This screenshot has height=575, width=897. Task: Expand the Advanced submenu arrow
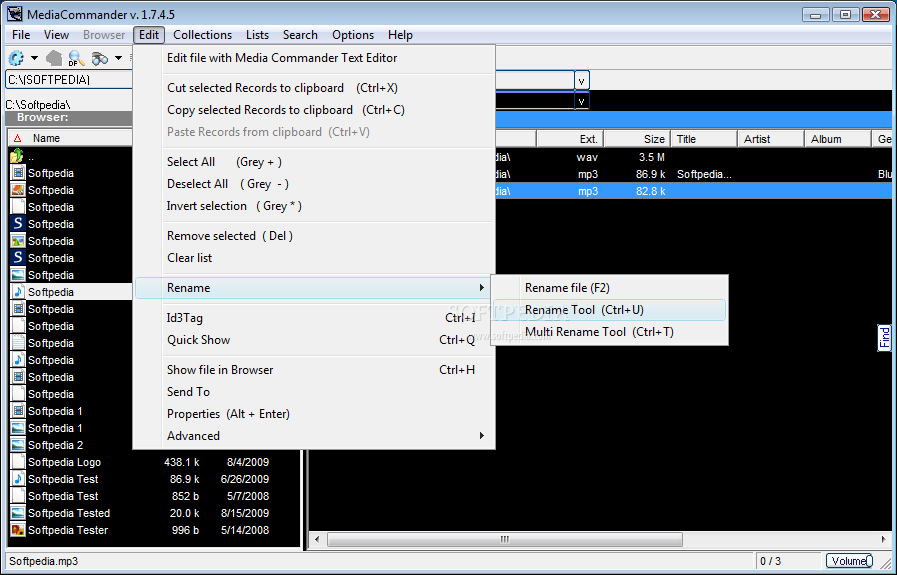482,436
